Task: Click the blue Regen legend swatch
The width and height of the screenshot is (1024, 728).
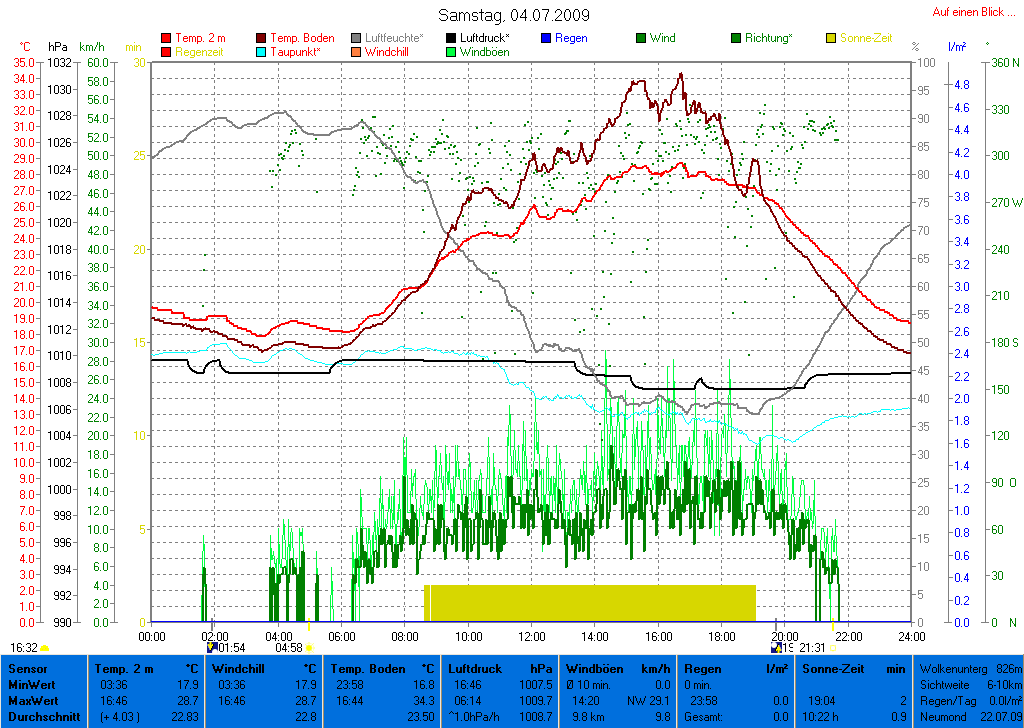Action: (546, 38)
